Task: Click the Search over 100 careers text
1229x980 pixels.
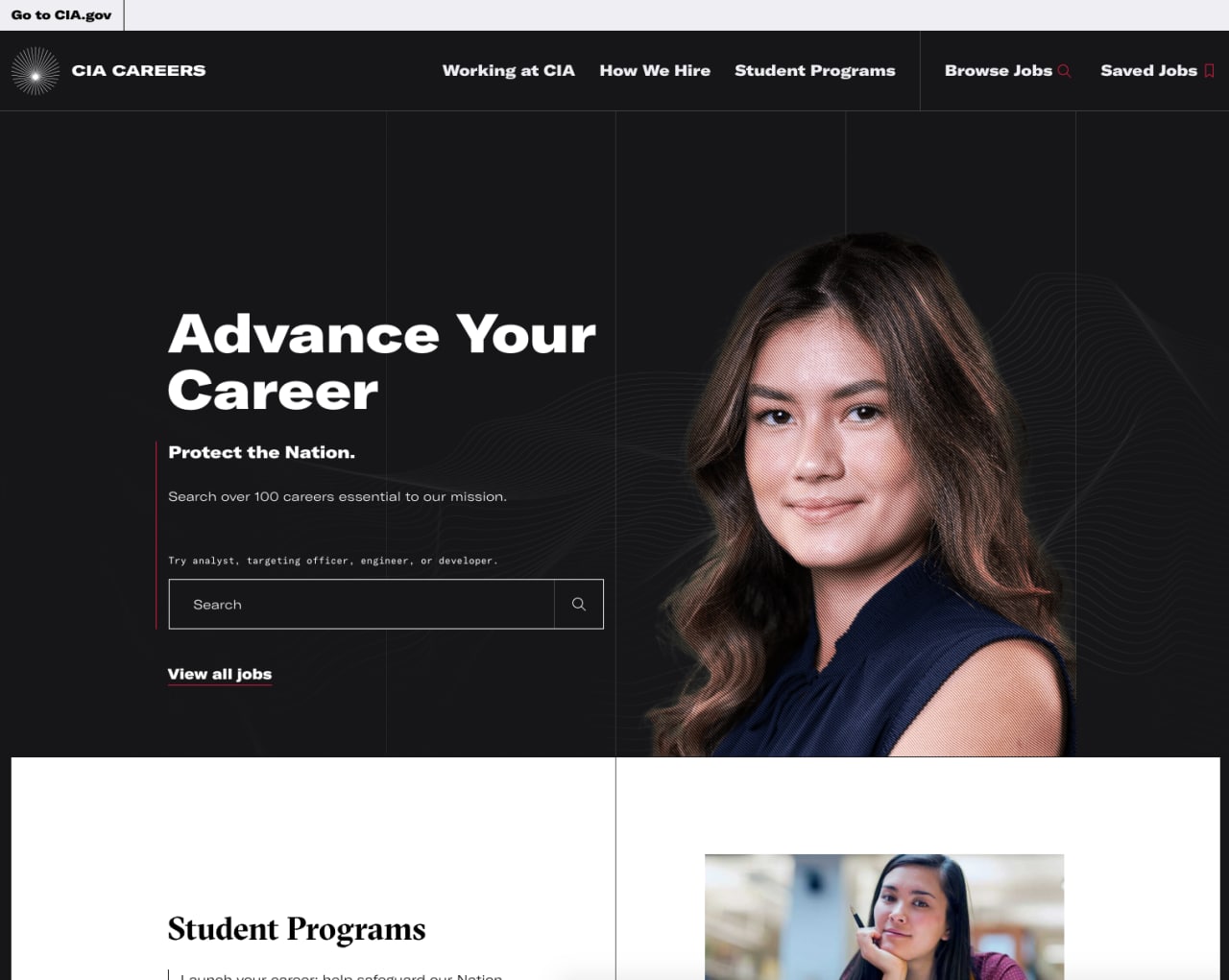Action: pos(337,496)
